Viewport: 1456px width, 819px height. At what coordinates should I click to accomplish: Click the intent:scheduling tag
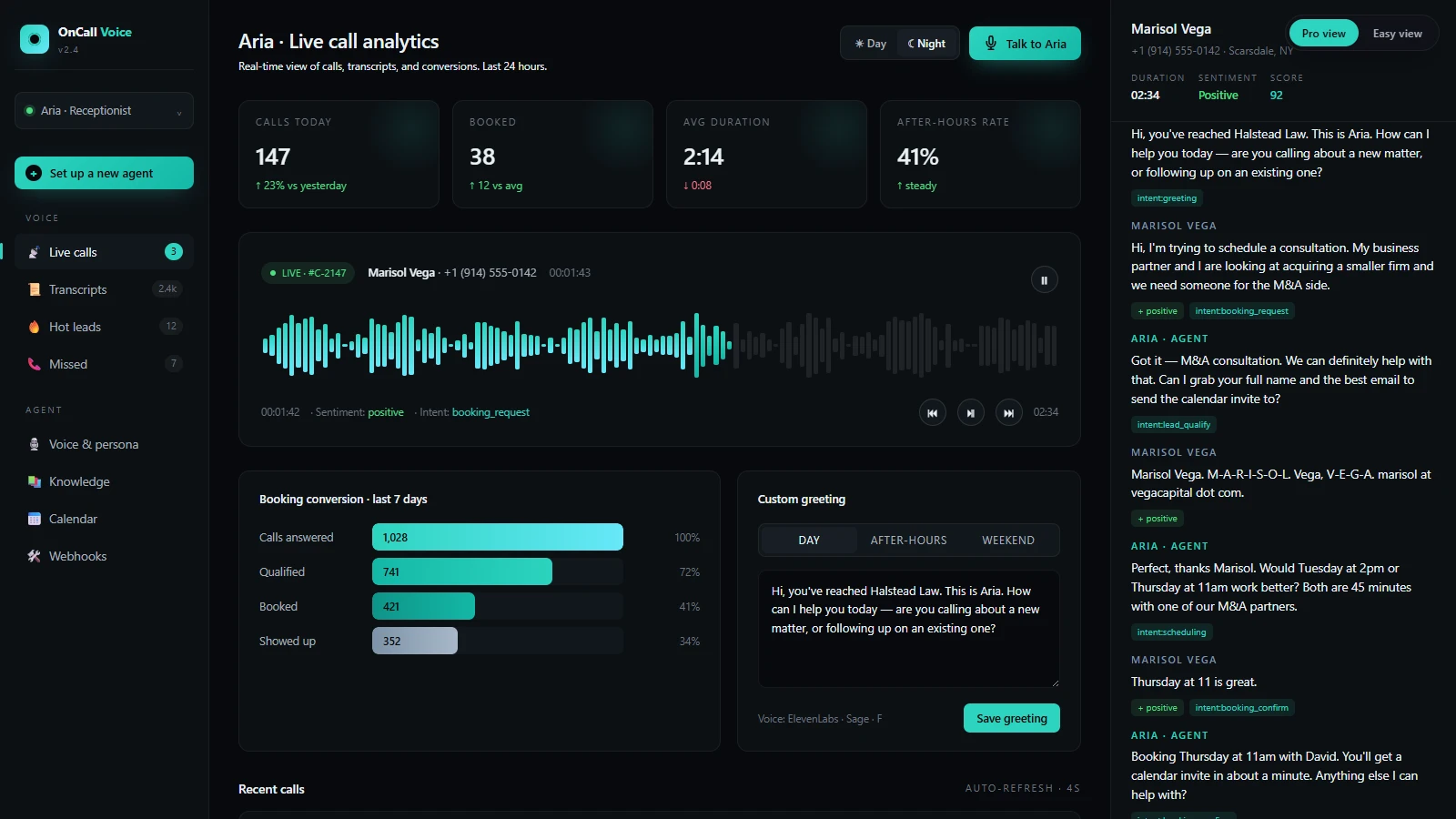(1171, 632)
